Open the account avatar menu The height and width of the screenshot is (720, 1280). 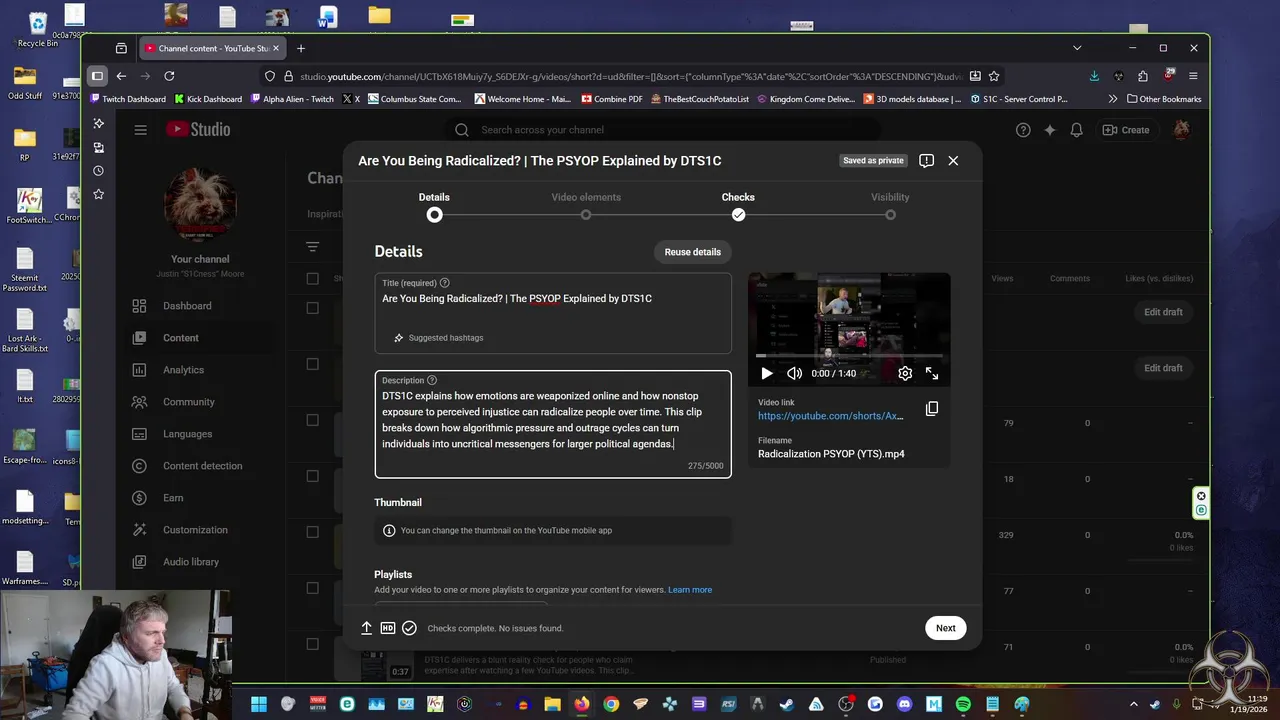1181,130
